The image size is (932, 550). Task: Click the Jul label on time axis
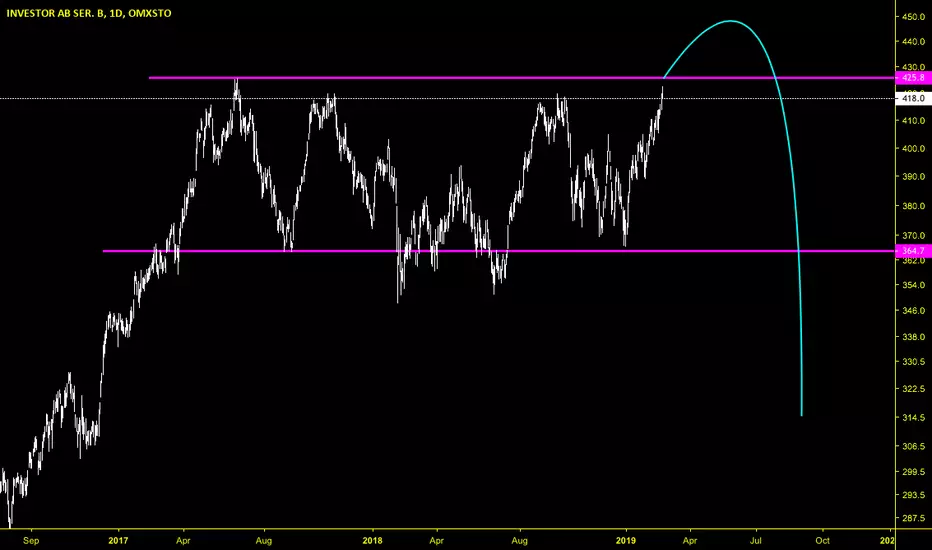[756, 540]
